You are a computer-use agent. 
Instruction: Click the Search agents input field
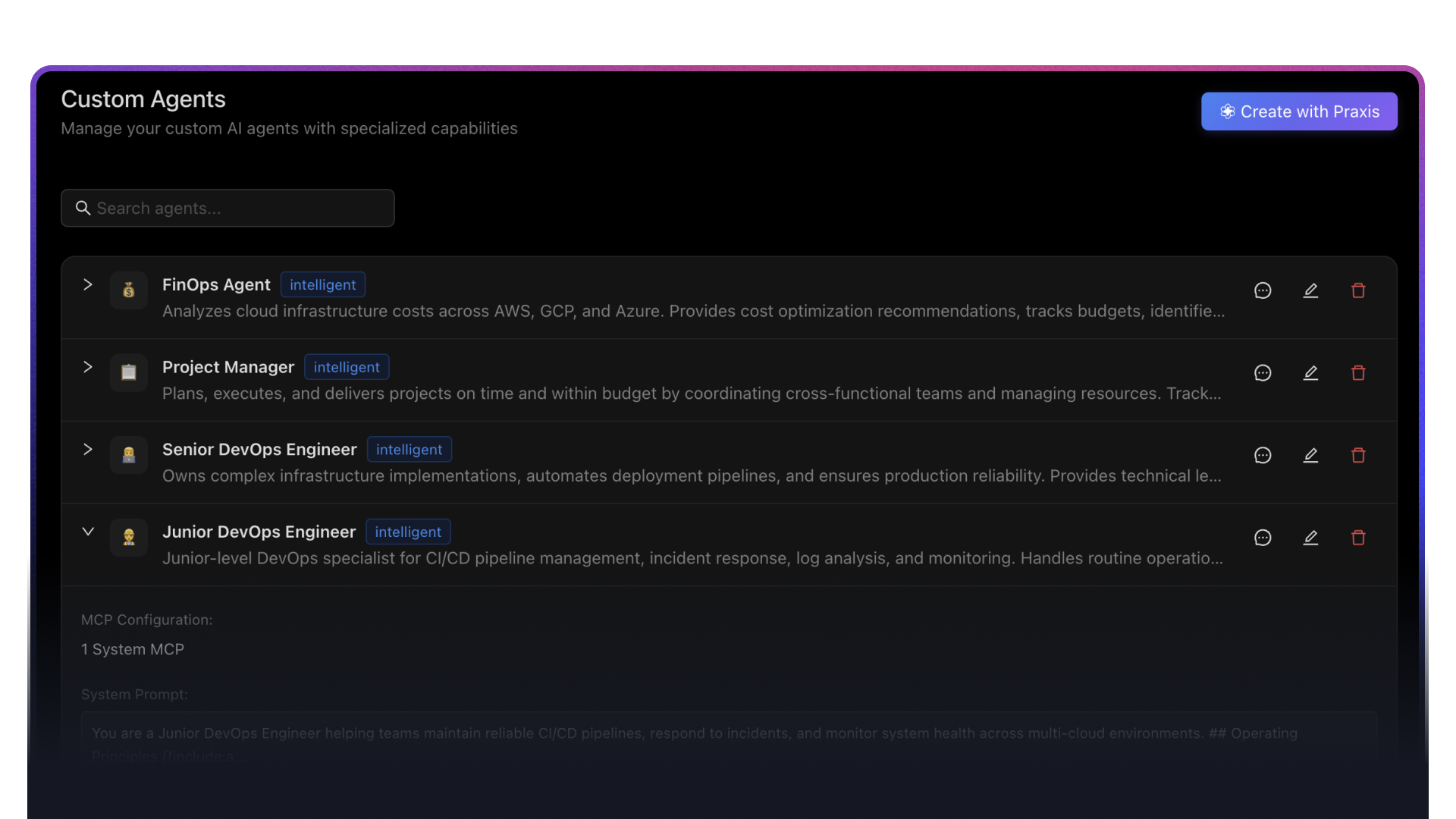227,208
